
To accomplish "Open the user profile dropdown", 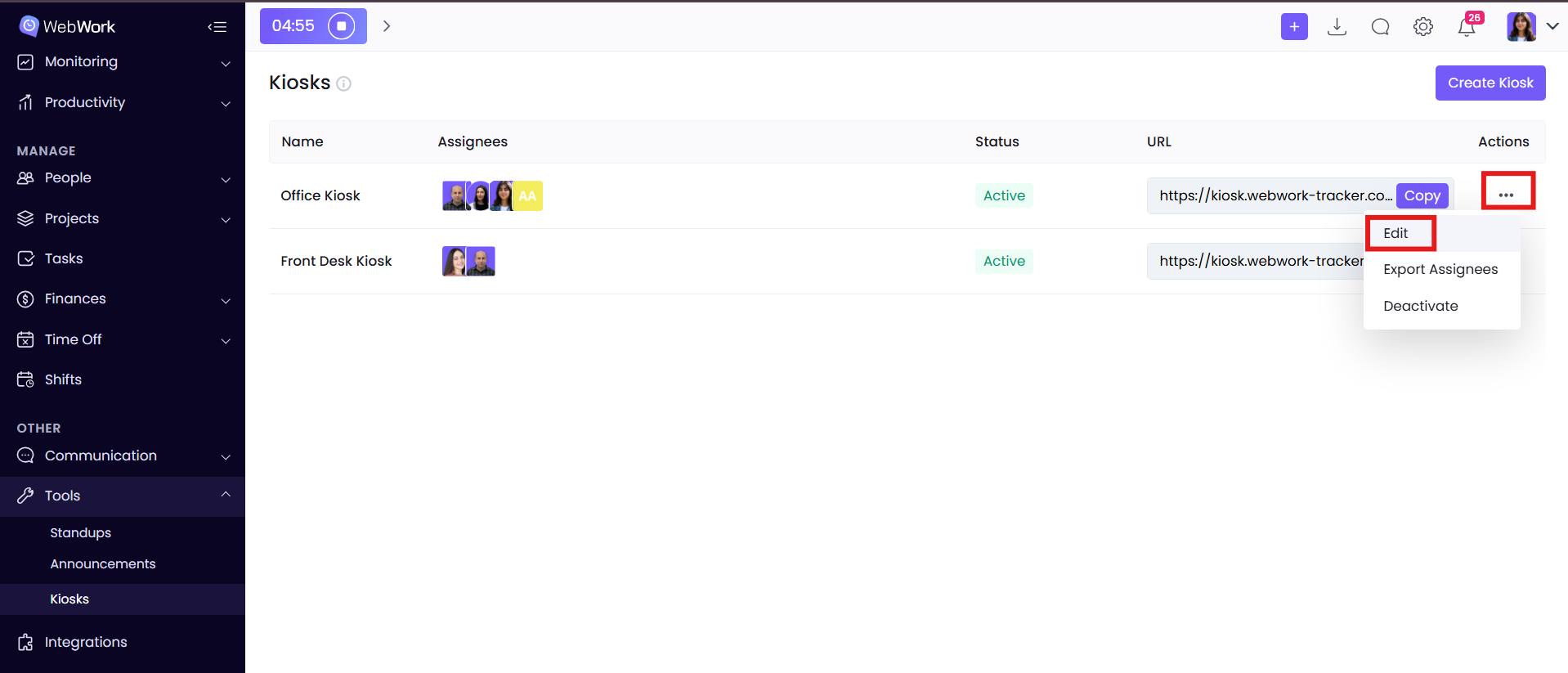I will point(1533,27).
